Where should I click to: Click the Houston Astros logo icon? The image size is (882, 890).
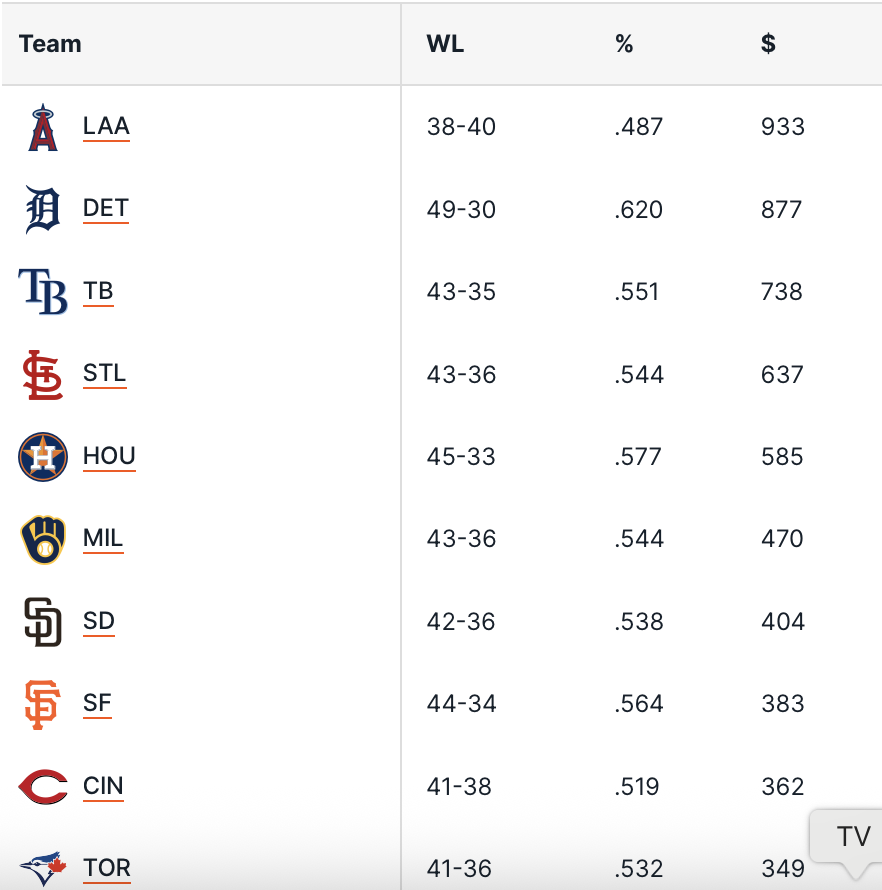(x=43, y=457)
